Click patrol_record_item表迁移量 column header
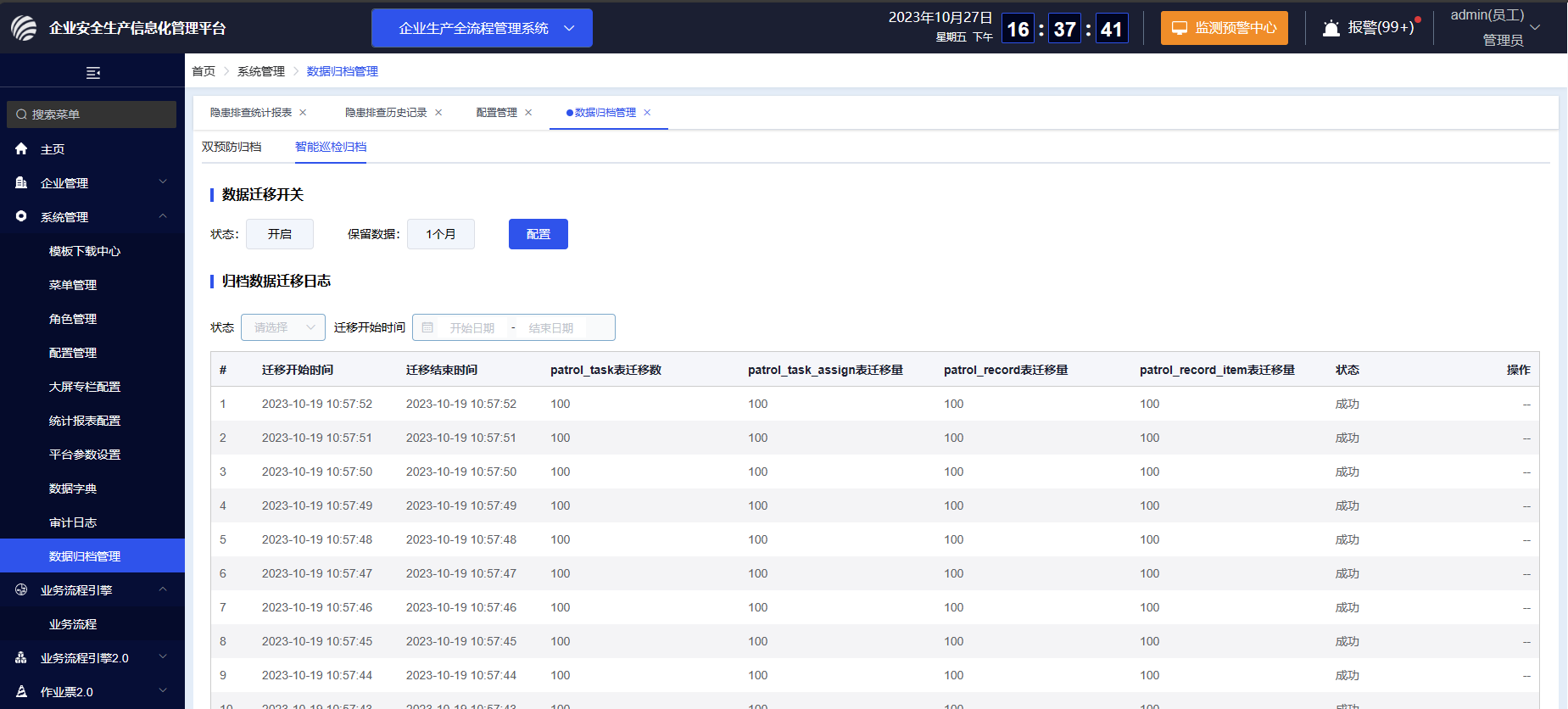 pyautogui.click(x=1217, y=370)
